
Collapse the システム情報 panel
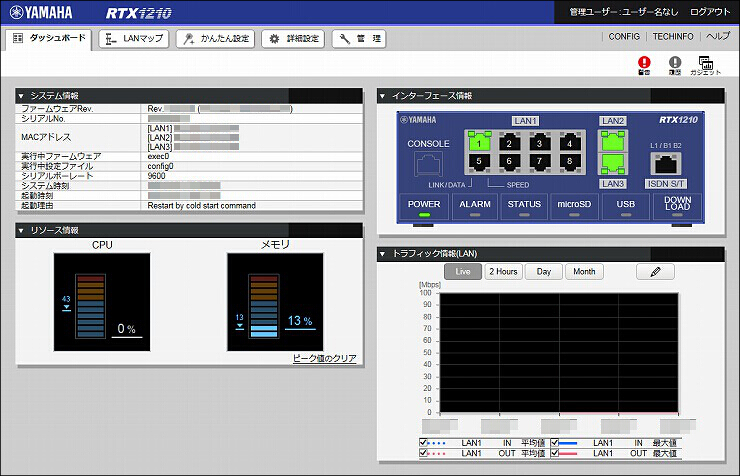click(21, 96)
